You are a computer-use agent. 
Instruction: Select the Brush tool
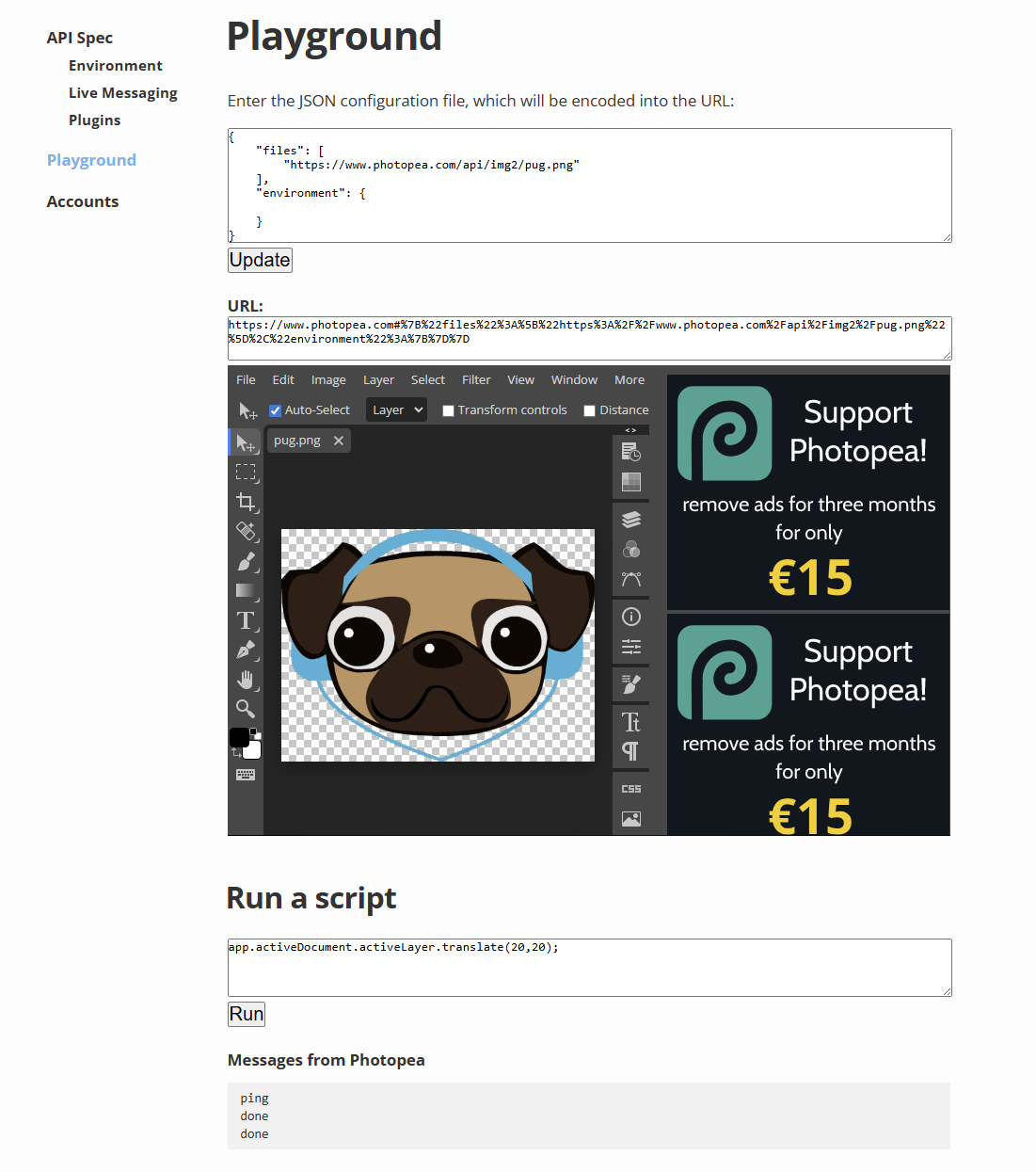tap(246, 561)
